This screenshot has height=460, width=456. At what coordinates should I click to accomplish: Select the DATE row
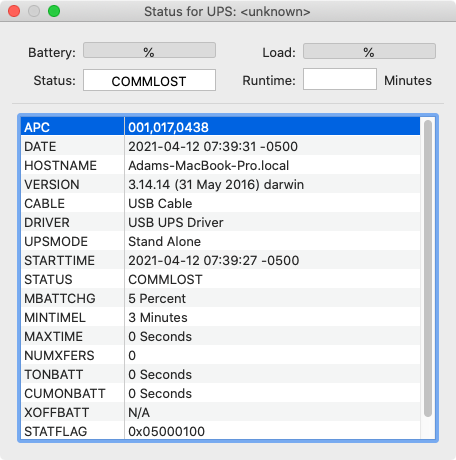(x=220, y=146)
